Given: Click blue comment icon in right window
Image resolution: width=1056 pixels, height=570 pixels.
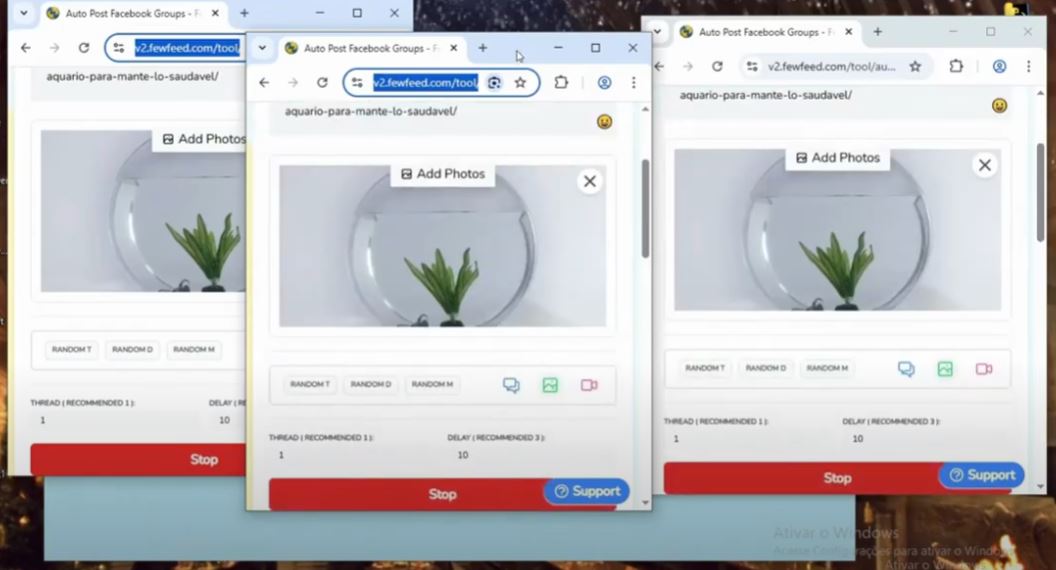Looking at the screenshot, I should (x=906, y=369).
